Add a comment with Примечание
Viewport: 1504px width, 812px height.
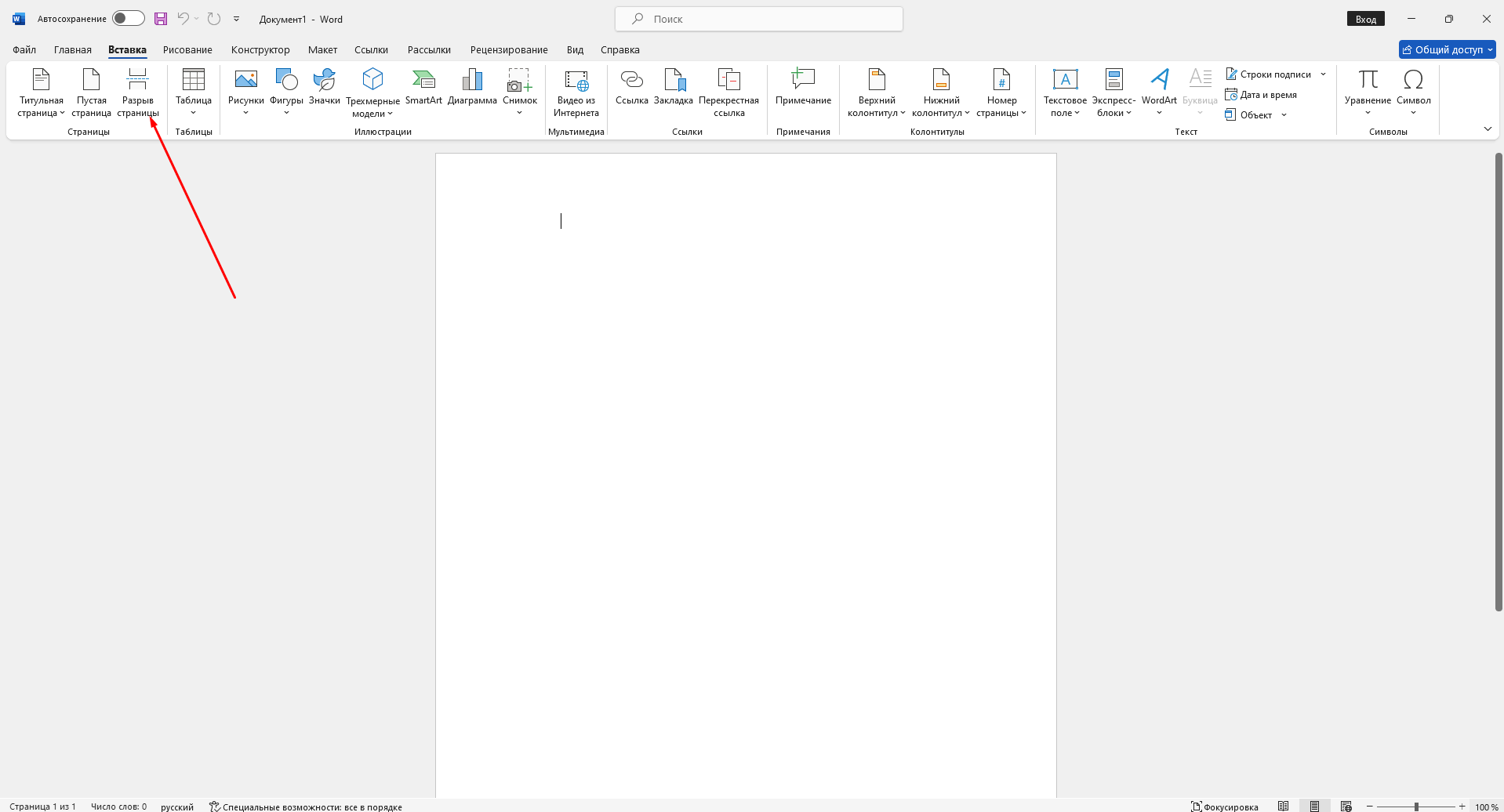803,88
